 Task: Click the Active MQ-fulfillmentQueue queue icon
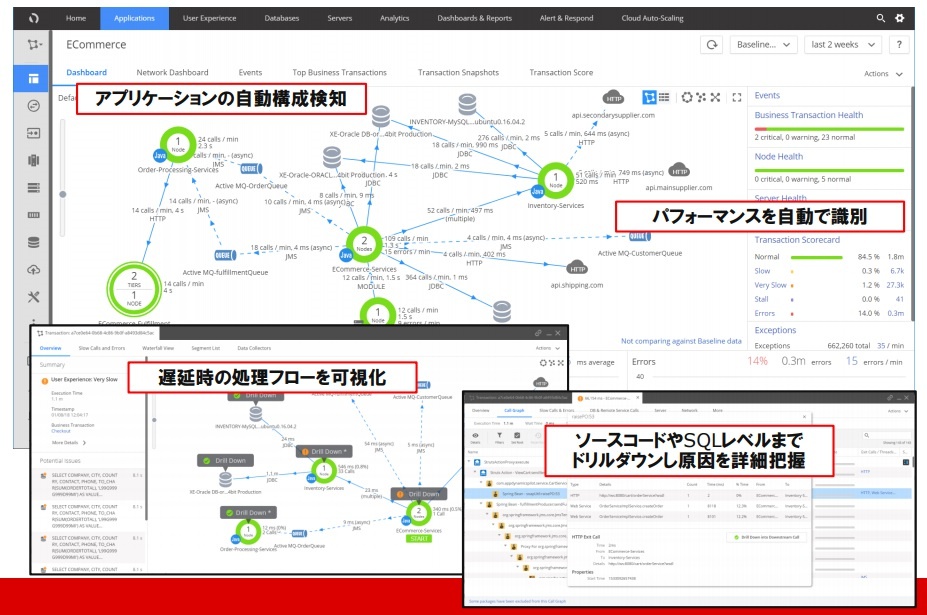225,255
